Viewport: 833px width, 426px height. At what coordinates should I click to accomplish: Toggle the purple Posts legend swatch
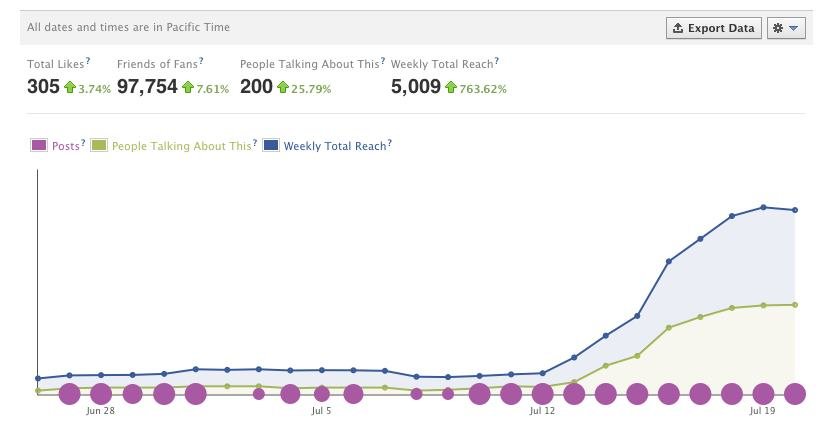point(39,146)
